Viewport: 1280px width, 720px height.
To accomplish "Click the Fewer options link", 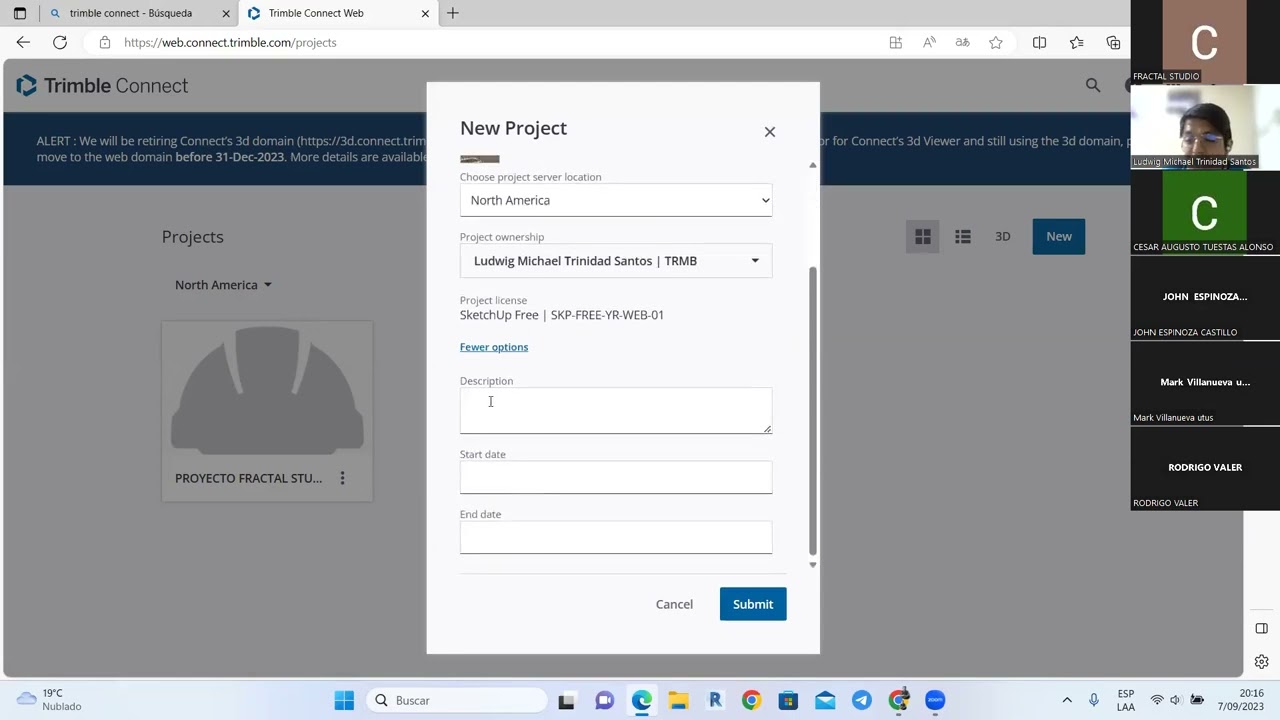I will coord(494,347).
